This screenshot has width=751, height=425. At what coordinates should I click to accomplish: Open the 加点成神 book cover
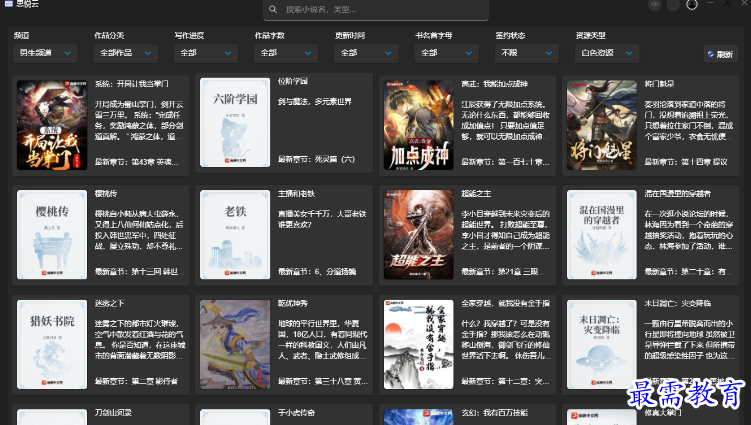click(x=418, y=125)
